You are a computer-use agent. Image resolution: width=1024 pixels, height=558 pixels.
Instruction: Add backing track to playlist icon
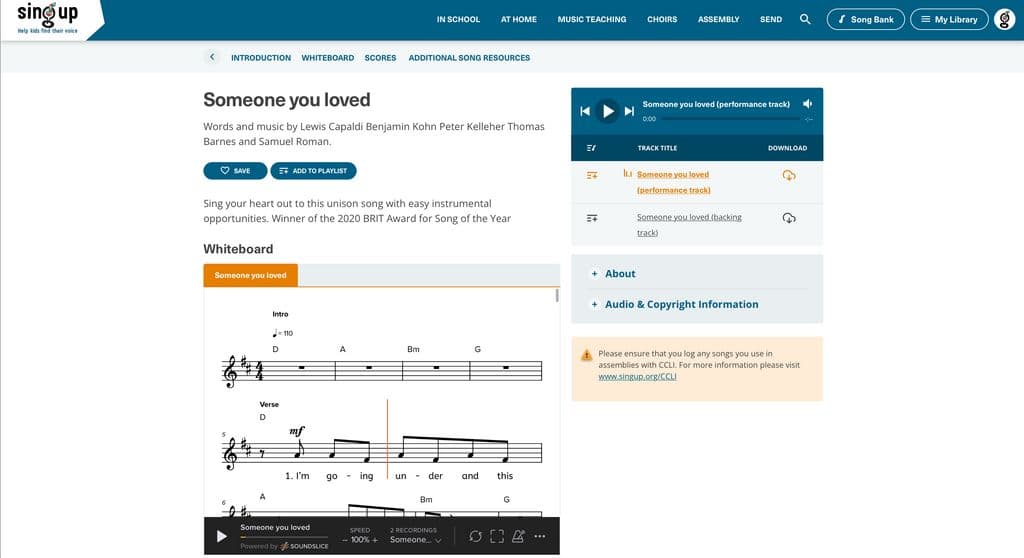pyautogui.click(x=592, y=218)
